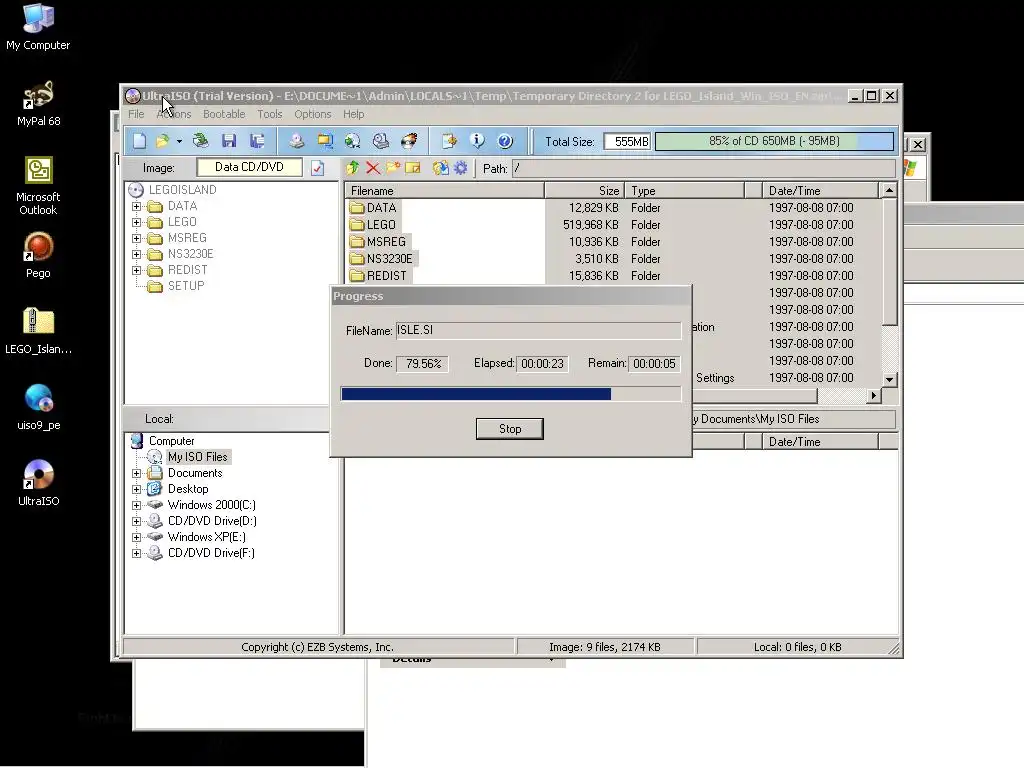Open the Actions menu
The image size is (1024, 768).
point(174,114)
